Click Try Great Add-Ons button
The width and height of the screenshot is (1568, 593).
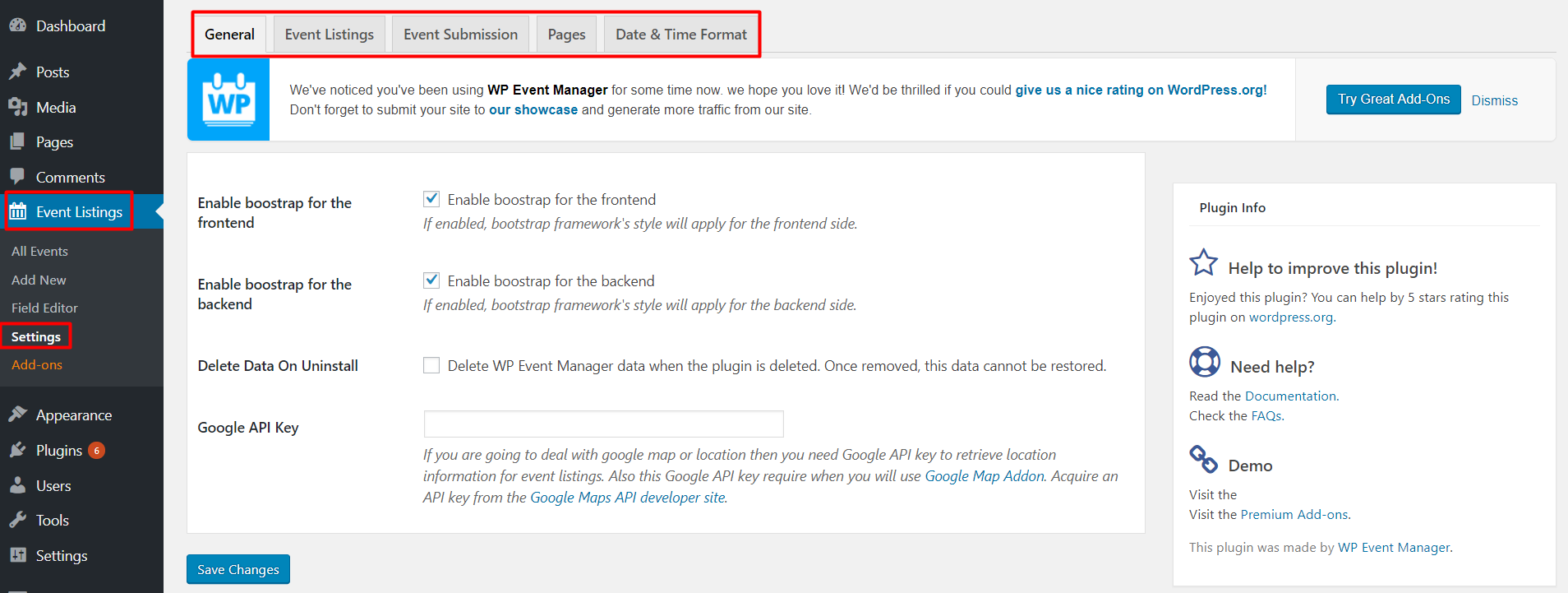point(1394,100)
